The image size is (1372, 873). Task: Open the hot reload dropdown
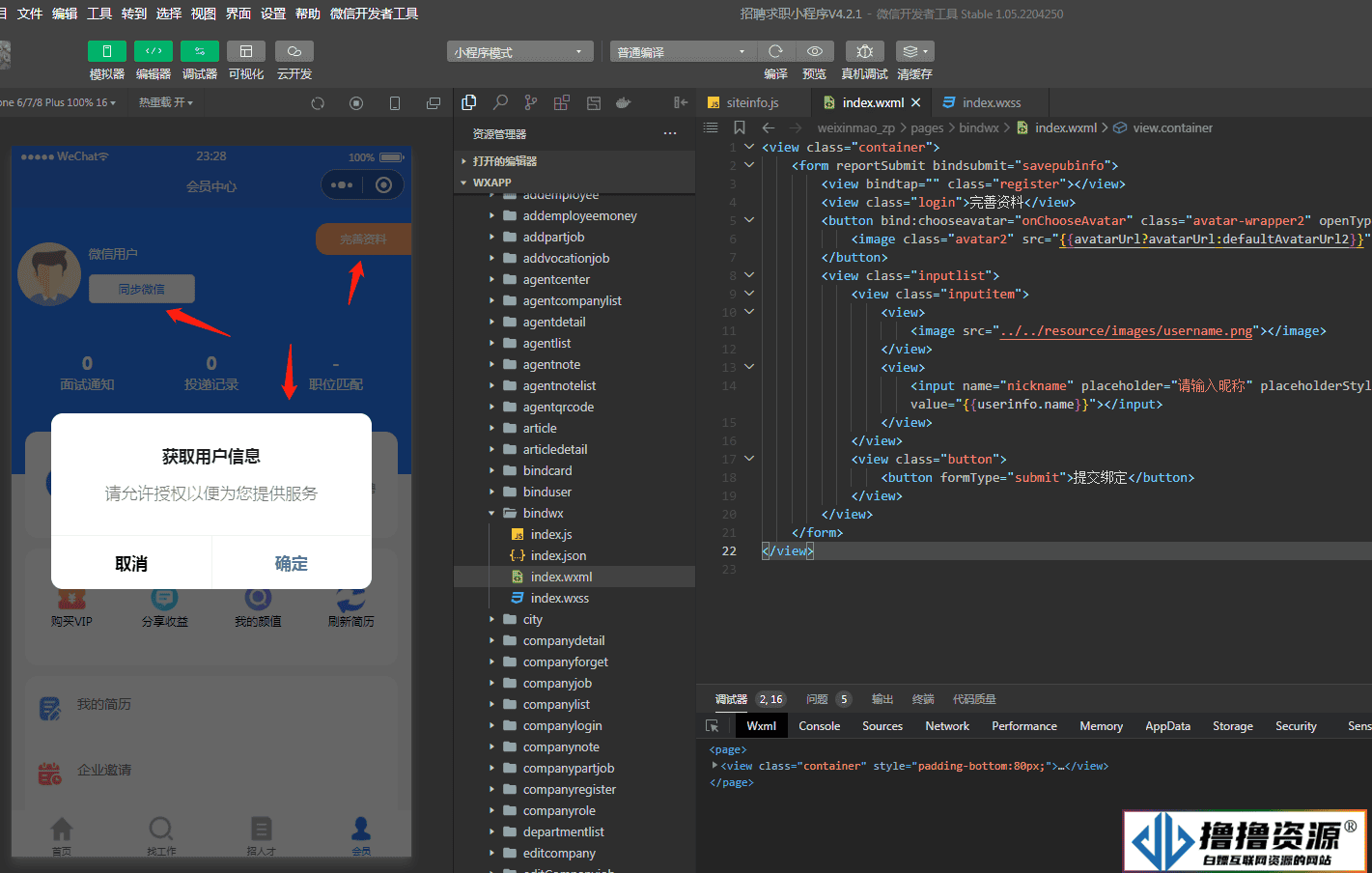[x=166, y=102]
